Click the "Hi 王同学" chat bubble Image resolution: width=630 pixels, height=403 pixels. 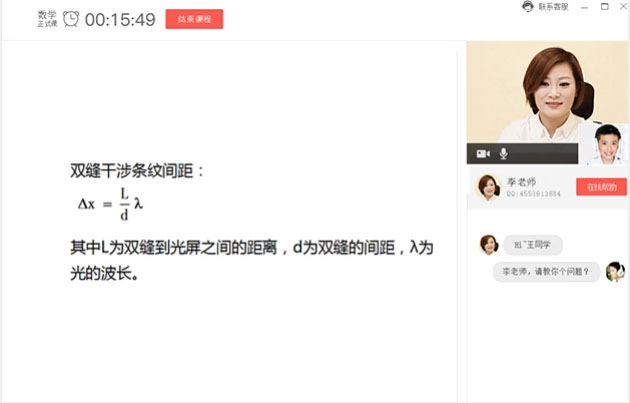[532, 245]
